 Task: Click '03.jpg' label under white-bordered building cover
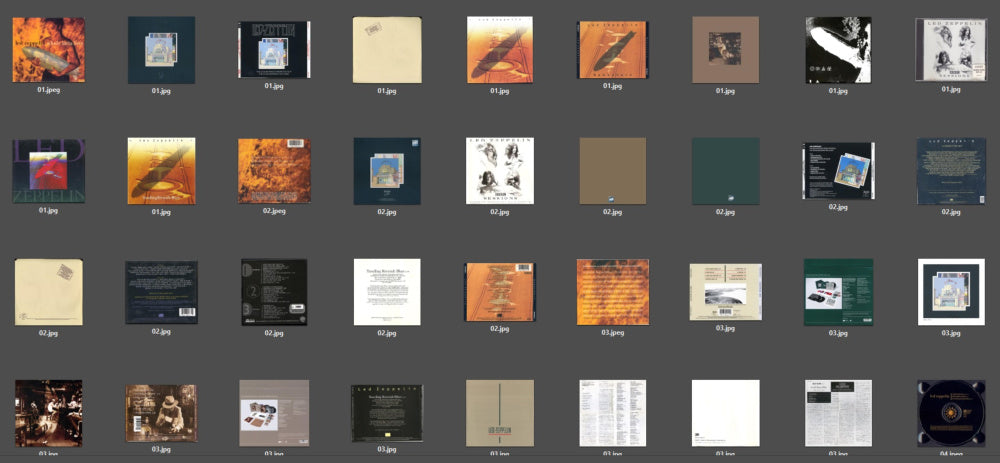click(951, 333)
